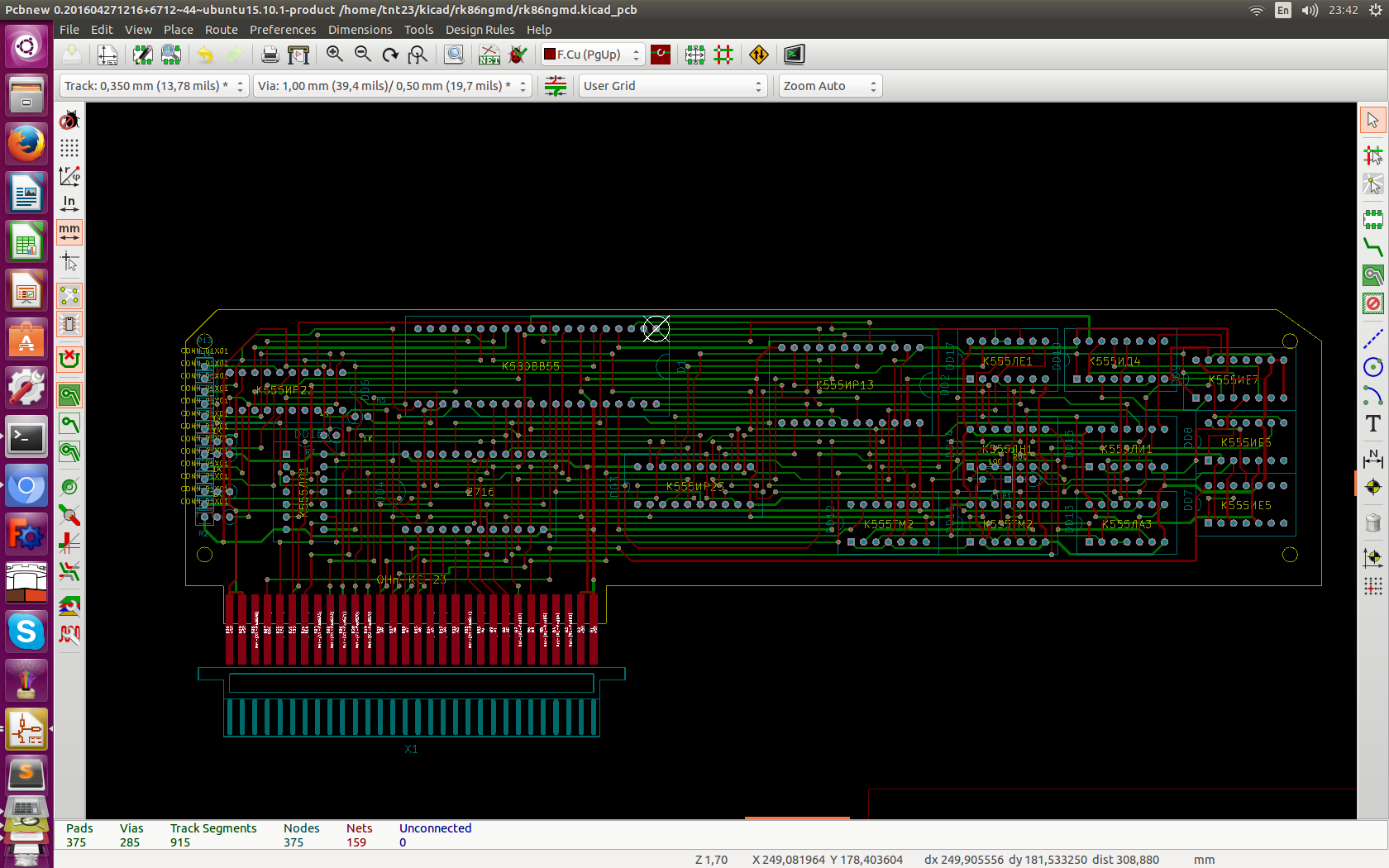
Task: Toggle the grid display button
Action: (x=69, y=148)
